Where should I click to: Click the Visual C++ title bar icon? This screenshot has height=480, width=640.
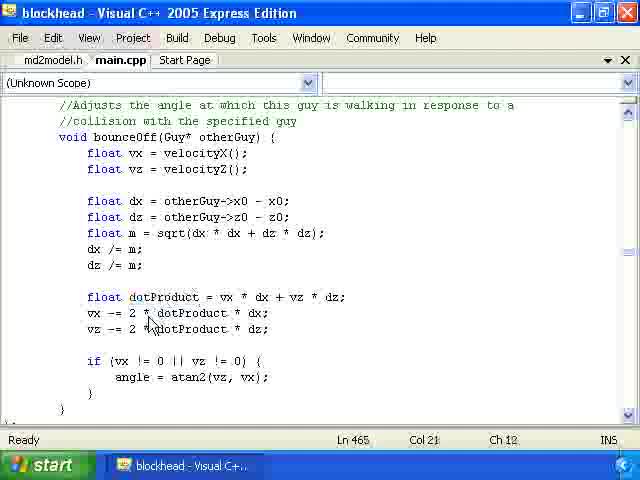pos(9,11)
